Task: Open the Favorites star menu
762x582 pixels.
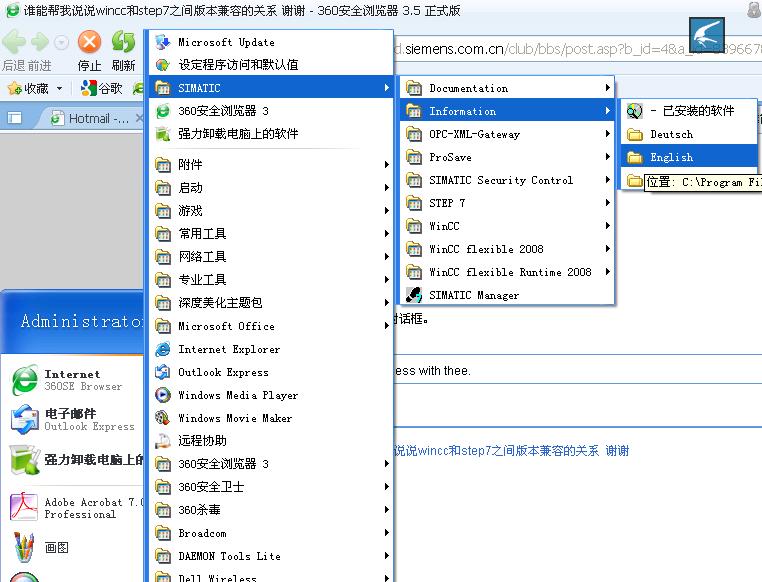Action: [15, 88]
